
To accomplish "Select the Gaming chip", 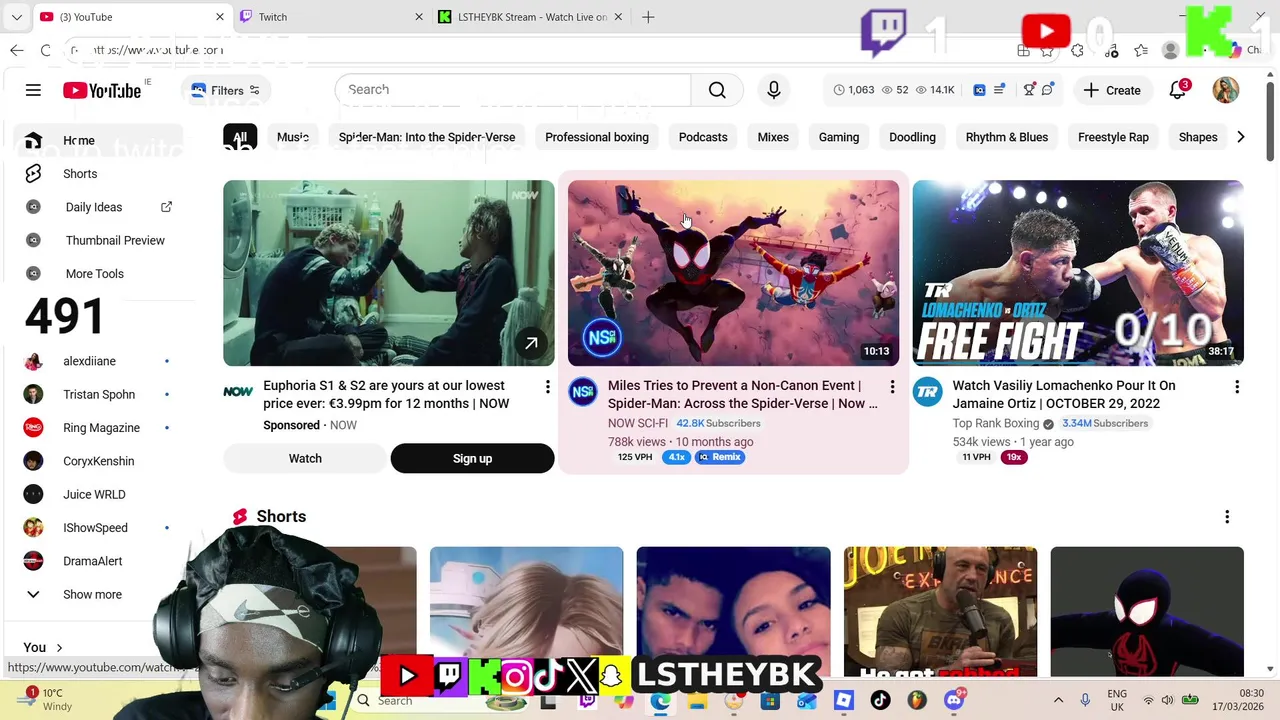I will (x=839, y=137).
